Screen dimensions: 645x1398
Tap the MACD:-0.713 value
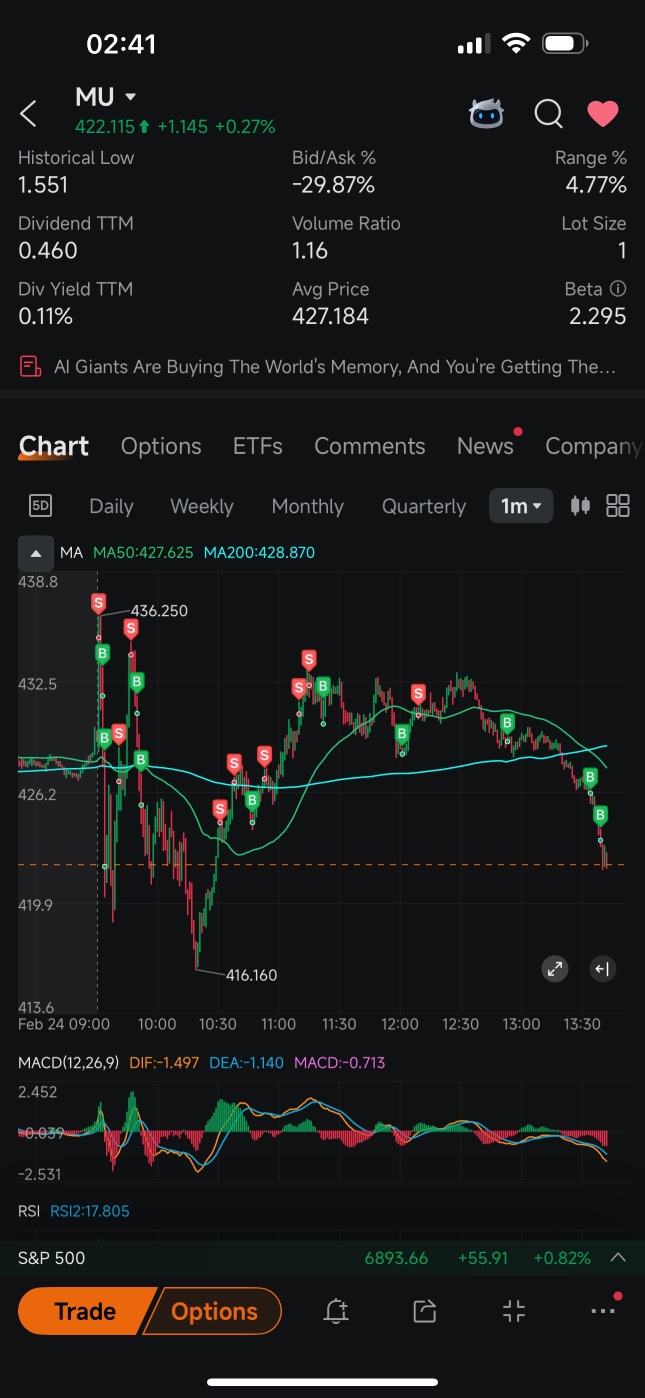pos(339,1062)
